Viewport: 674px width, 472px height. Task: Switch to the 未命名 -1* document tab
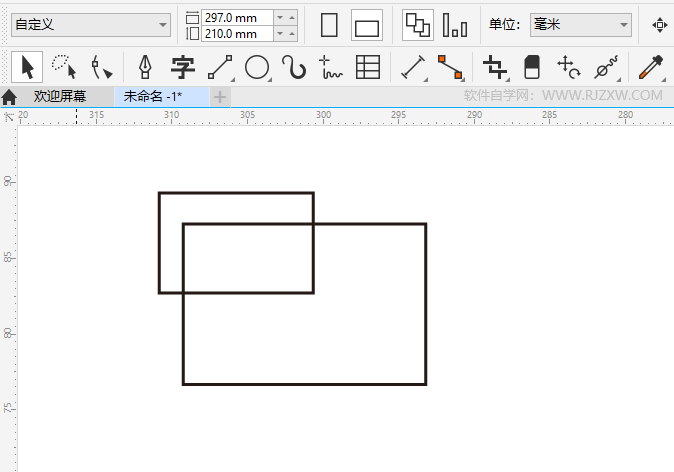click(x=157, y=97)
